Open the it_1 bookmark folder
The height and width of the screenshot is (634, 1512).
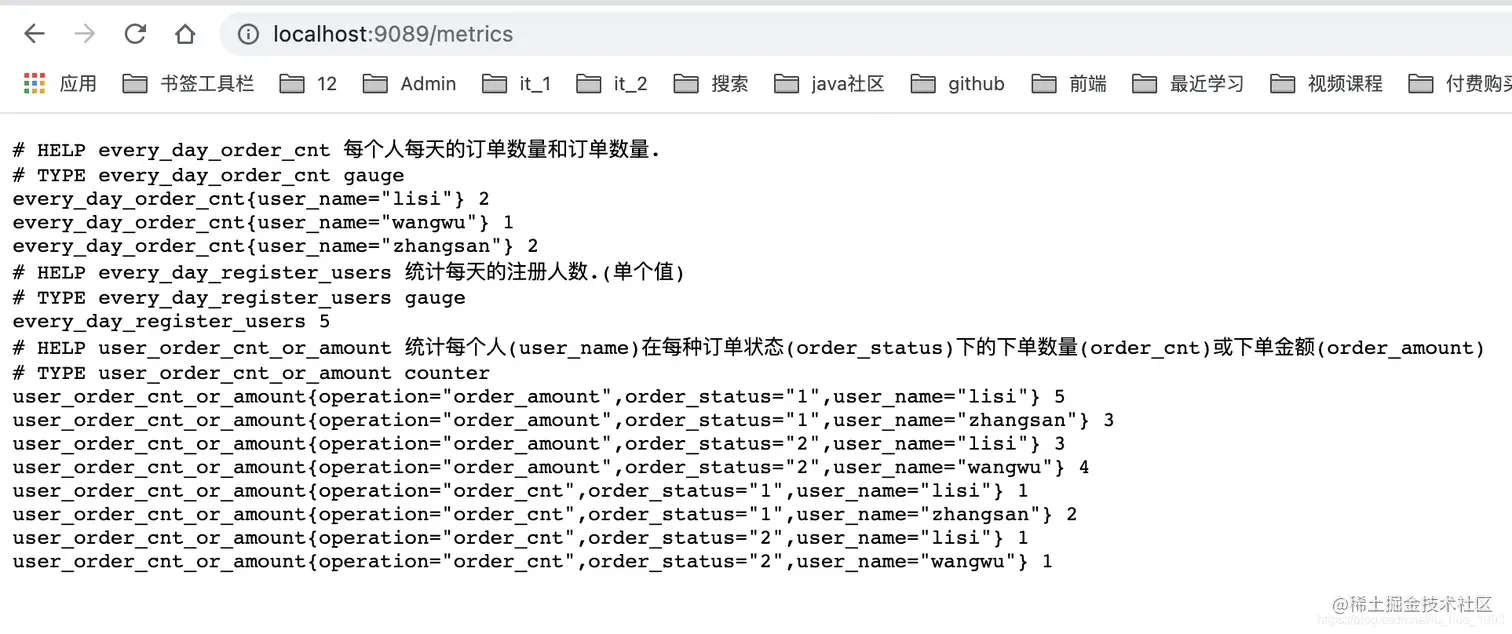516,84
